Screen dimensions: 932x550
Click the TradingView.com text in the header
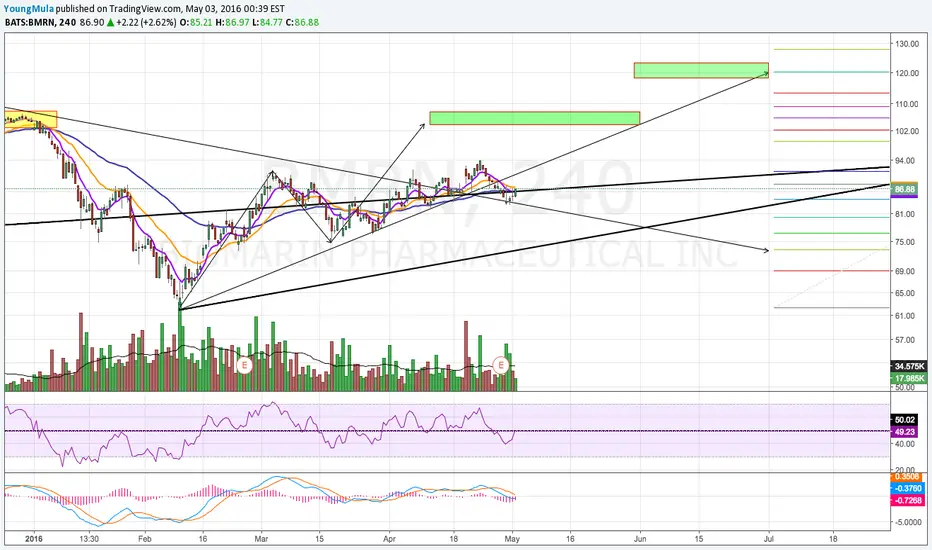pos(146,9)
